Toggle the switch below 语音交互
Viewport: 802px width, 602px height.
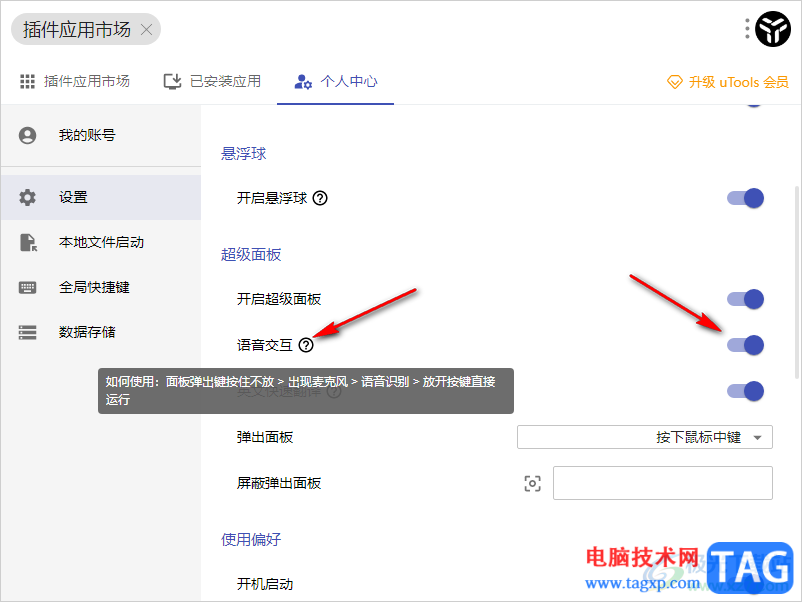coord(745,391)
